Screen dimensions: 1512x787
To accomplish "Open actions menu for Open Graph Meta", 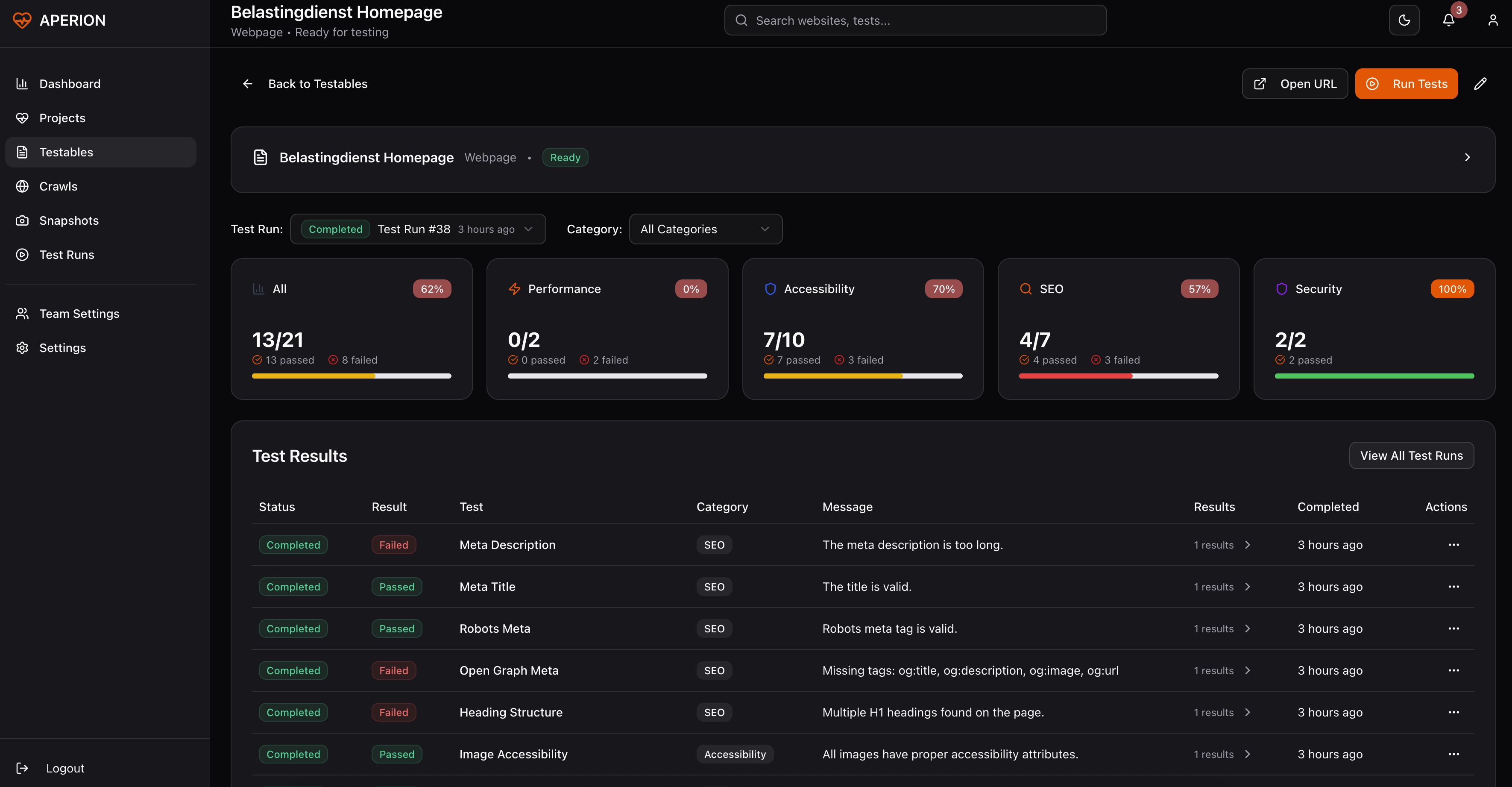I will point(1453,670).
